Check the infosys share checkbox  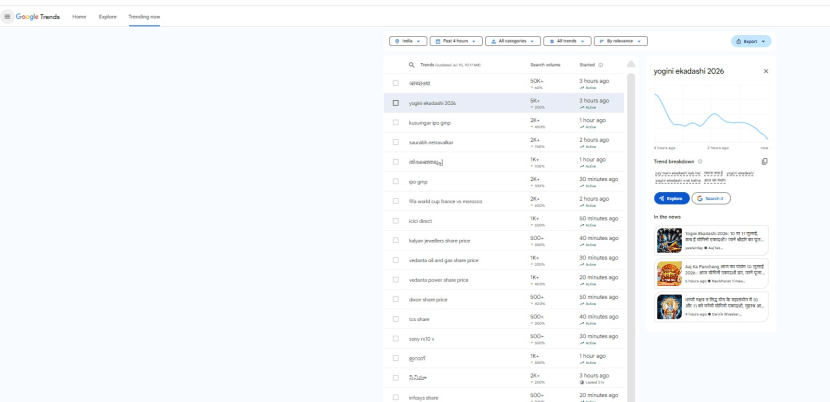click(x=395, y=397)
